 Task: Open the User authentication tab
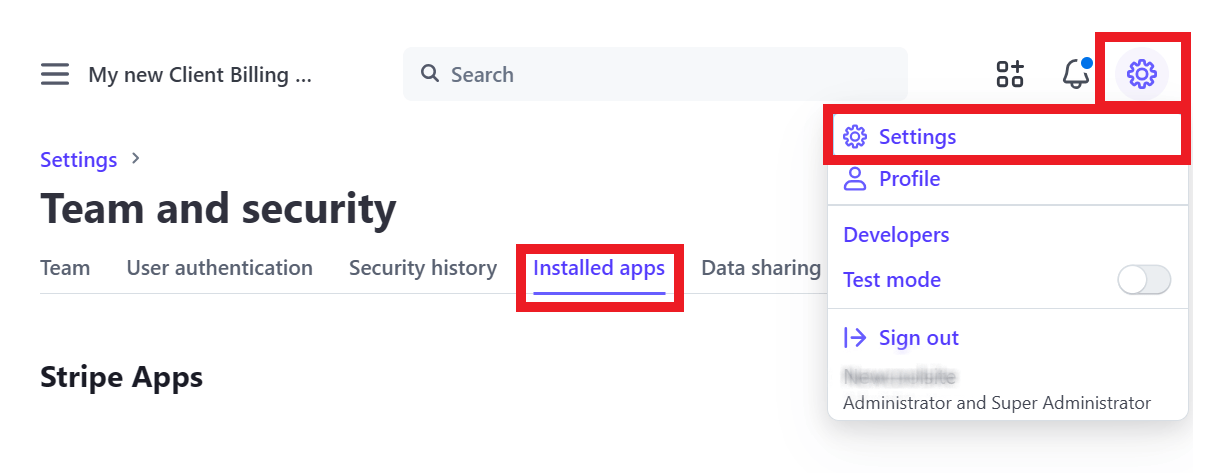click(219, 268)
